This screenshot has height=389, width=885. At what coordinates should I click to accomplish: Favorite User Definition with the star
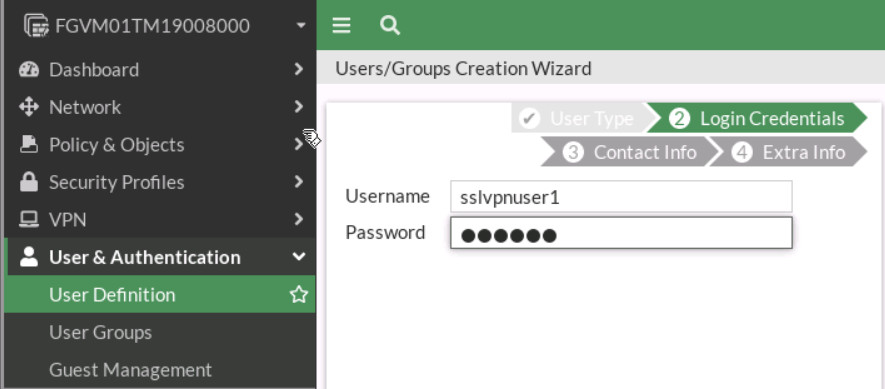(299, 295)
